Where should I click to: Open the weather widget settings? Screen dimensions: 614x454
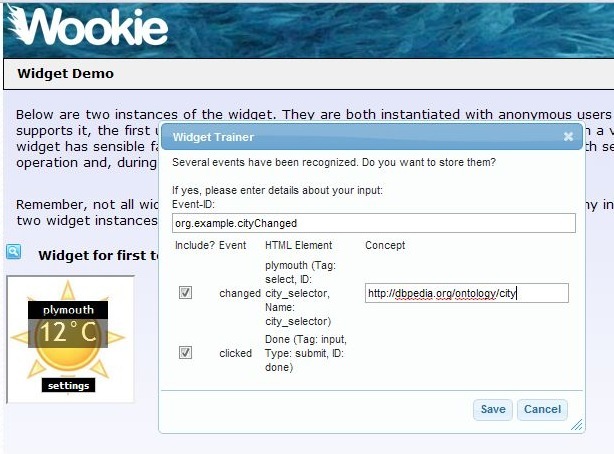[x=69, y=385]
